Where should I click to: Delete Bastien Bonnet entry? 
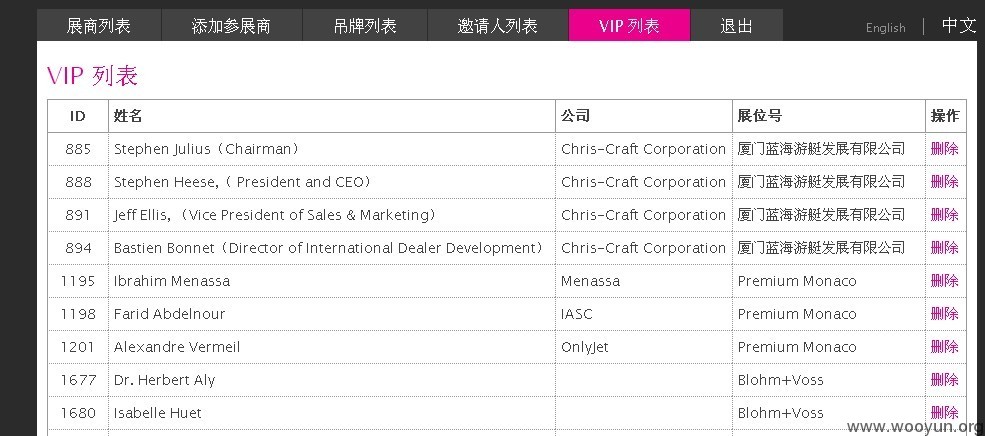point(944,248)
